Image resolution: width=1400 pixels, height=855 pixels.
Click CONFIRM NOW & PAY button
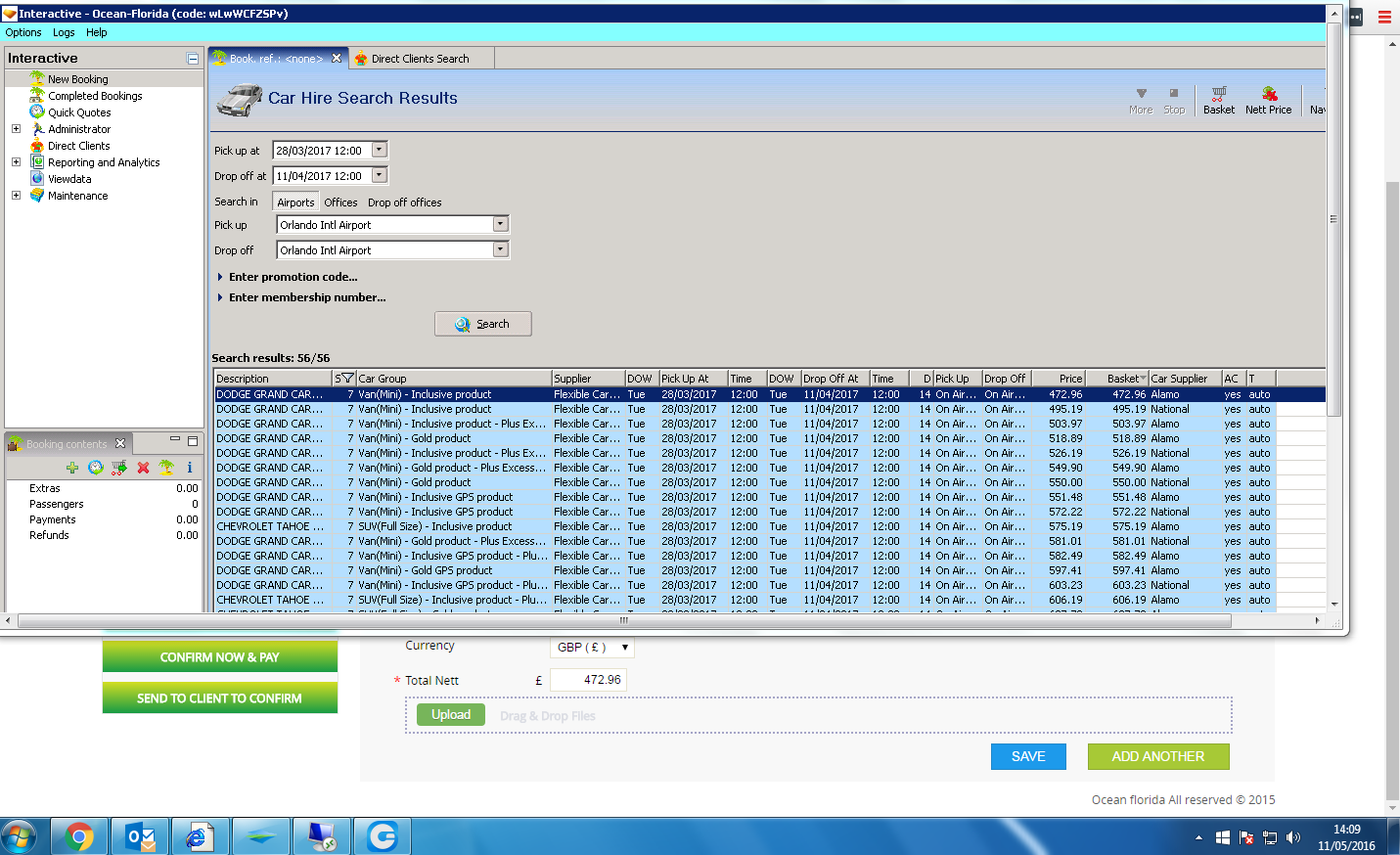tap(220, 657)
